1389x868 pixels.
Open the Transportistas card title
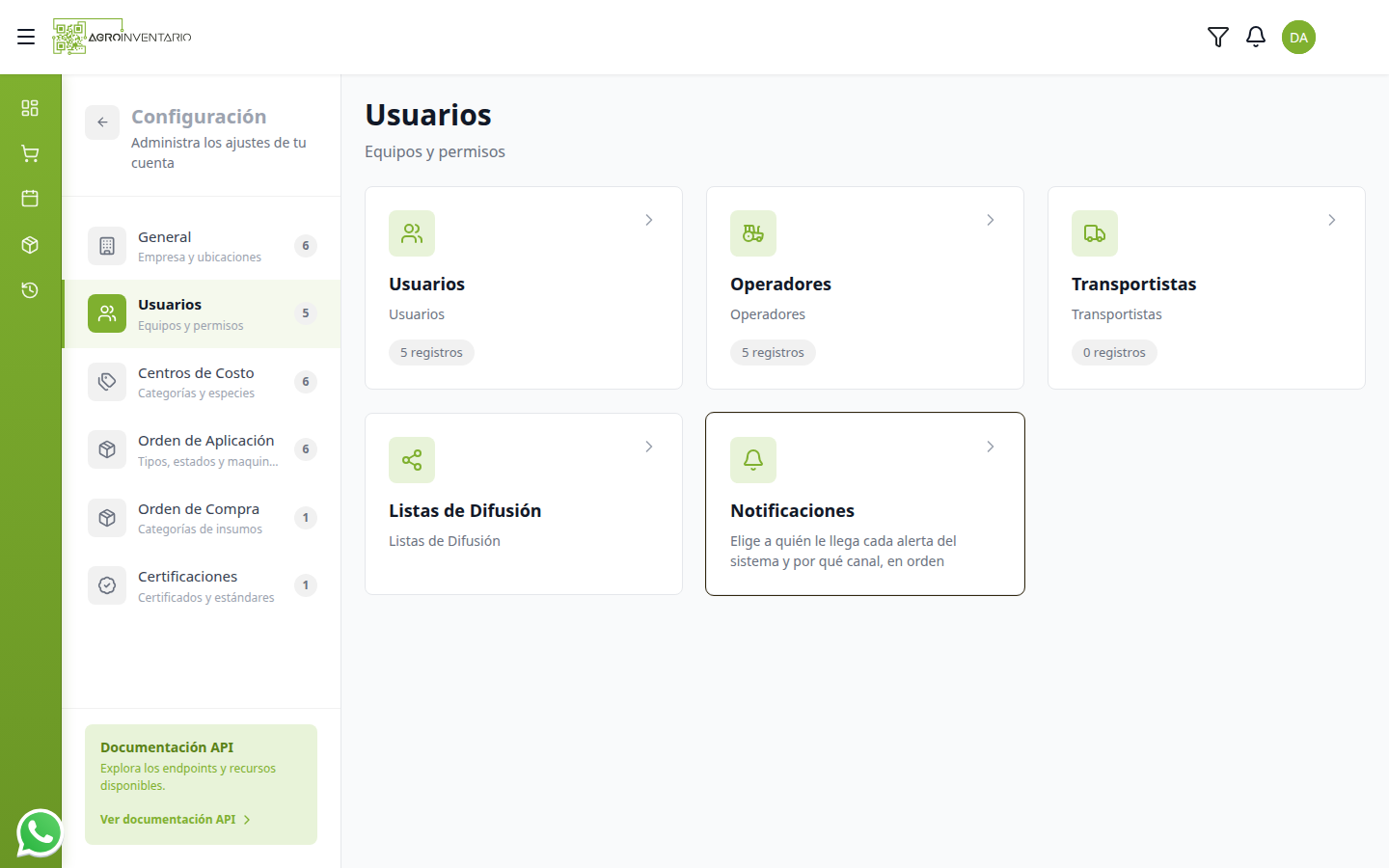[x=1133, y=285]
